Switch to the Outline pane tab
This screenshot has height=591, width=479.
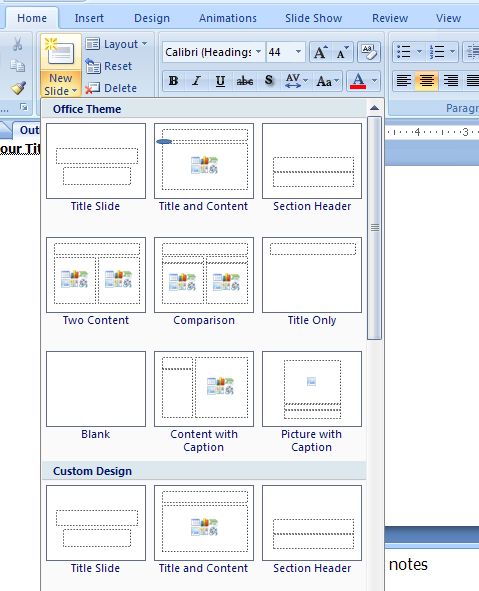tap(28, 130)
